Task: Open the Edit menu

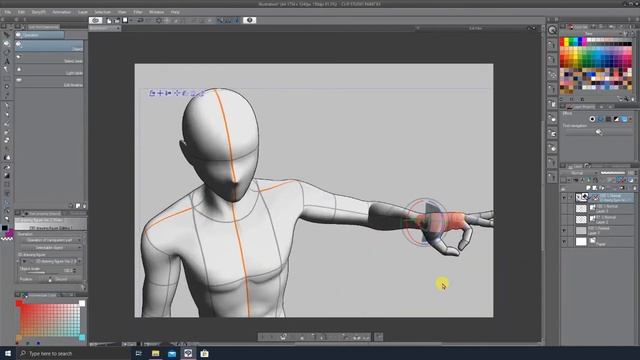Action: point(21,12)
